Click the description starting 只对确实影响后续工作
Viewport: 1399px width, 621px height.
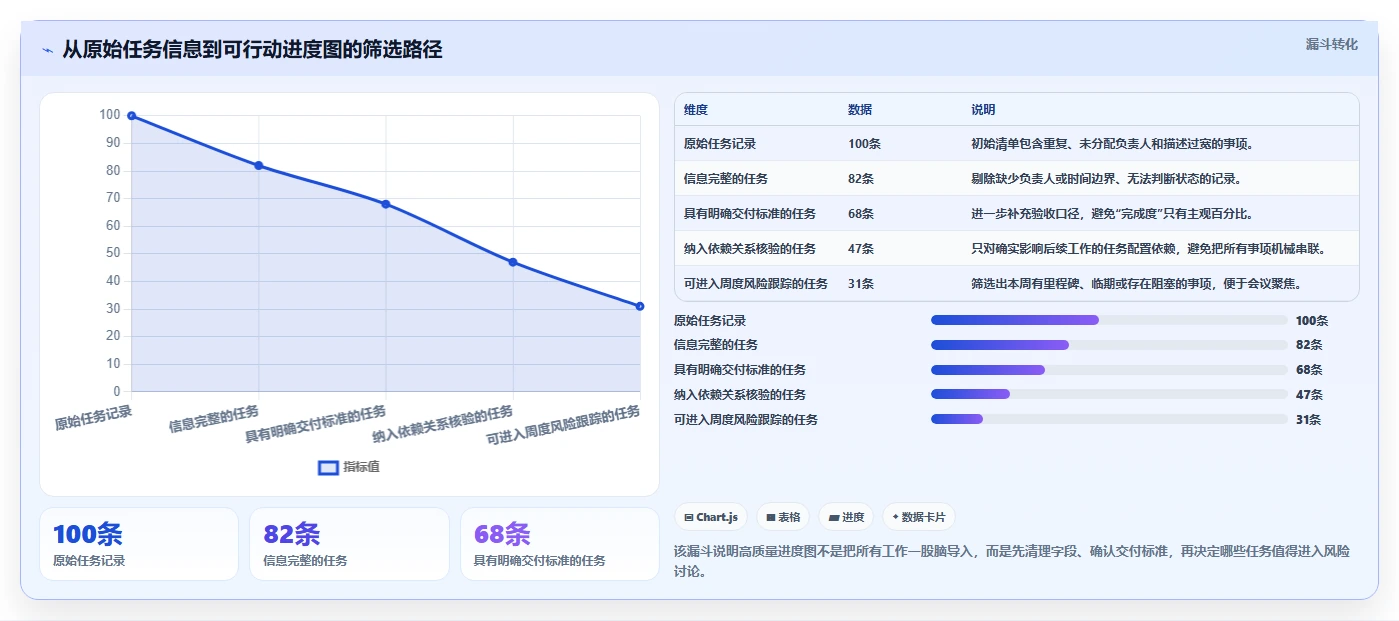(x=1149, y=249)
